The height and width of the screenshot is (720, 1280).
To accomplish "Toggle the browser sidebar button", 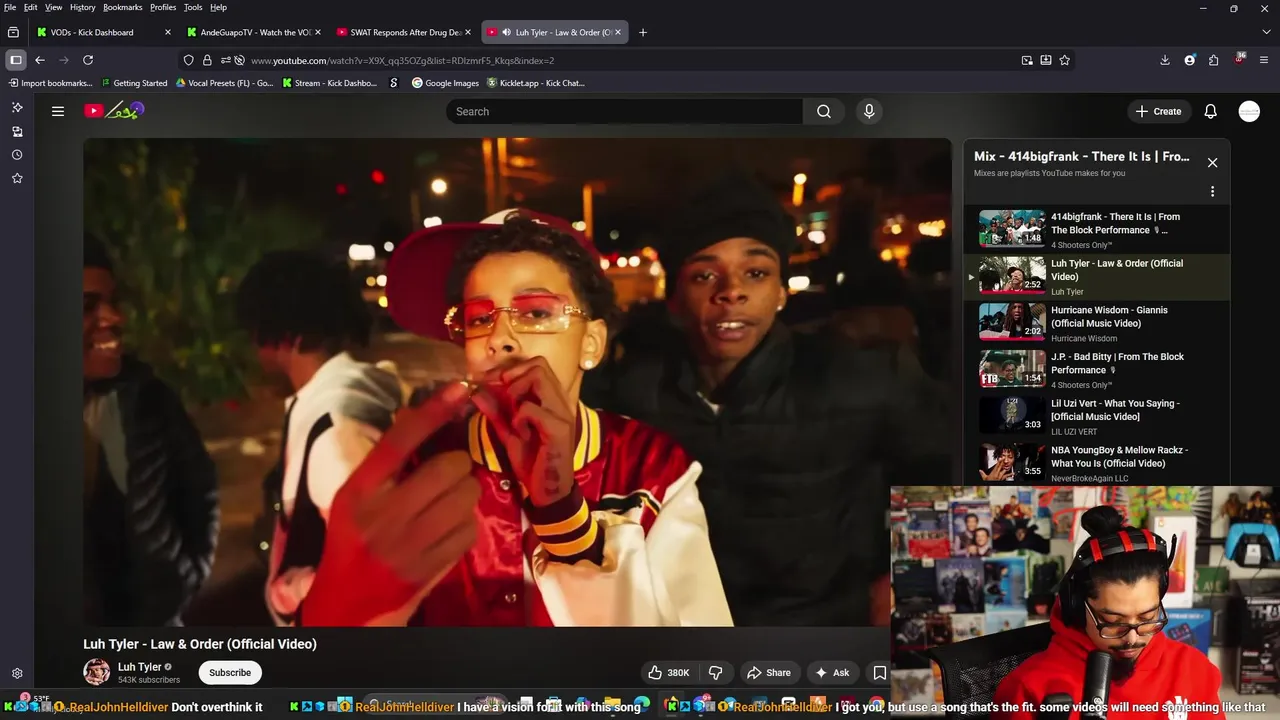I will point(16,60).
